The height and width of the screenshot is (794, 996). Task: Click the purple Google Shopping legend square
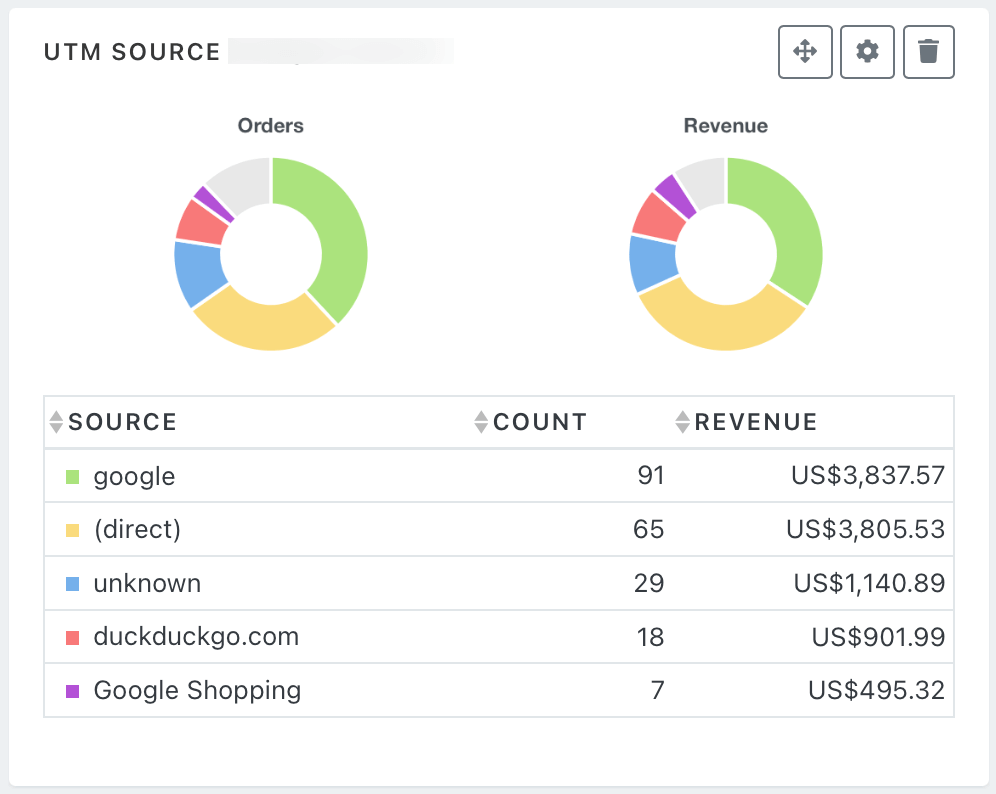tap(72, 691)
